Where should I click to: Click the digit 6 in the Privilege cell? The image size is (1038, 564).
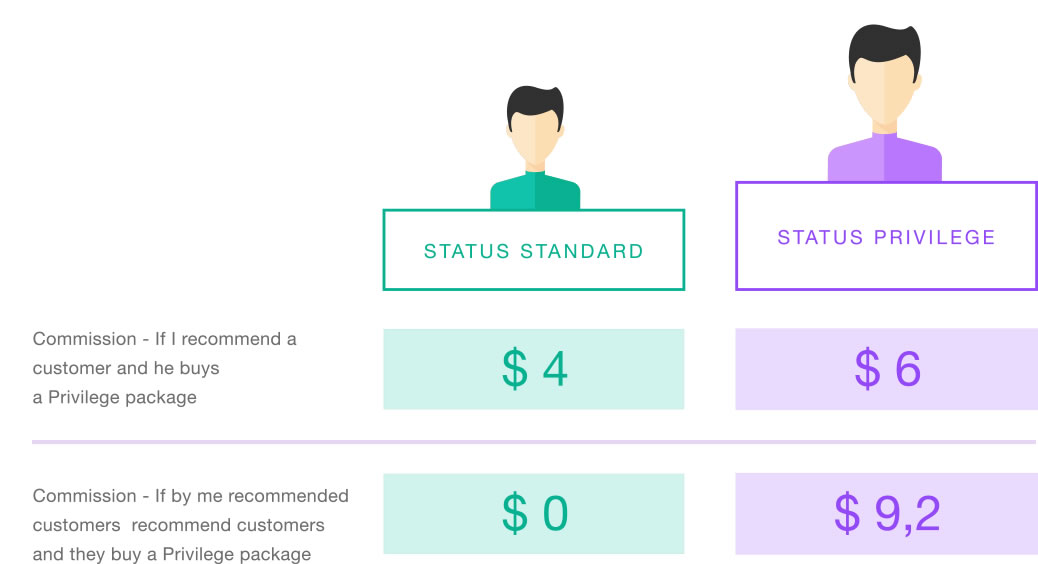(x=907, y=369)
